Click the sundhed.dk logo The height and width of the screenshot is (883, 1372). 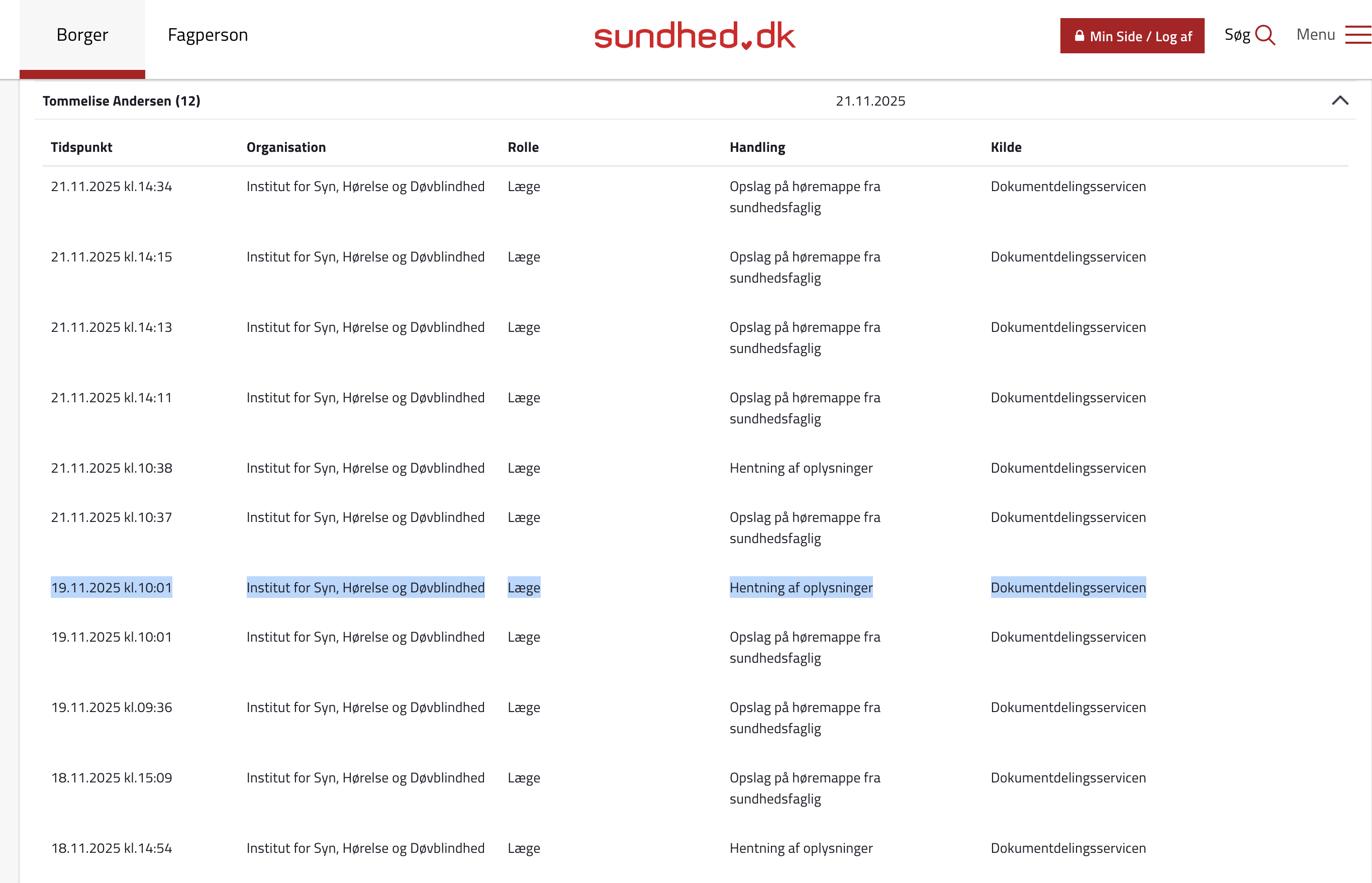coord(695,36)
